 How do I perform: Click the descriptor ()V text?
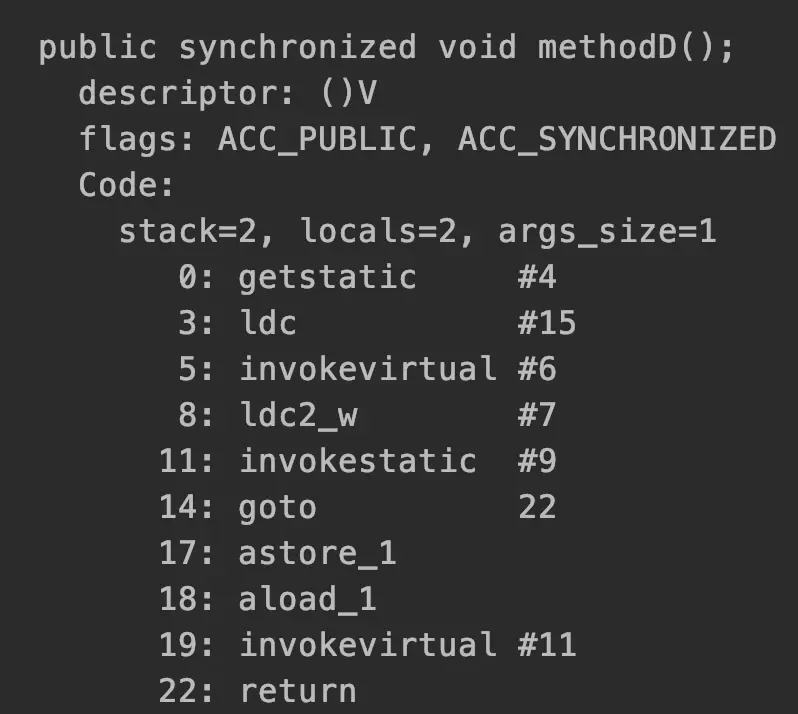(349, 93)
